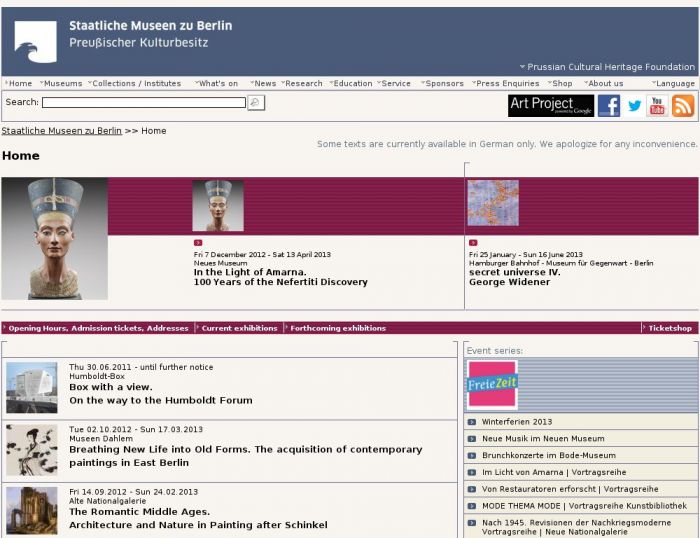
Task: Open the Research menu
Action: click(302, 83)
